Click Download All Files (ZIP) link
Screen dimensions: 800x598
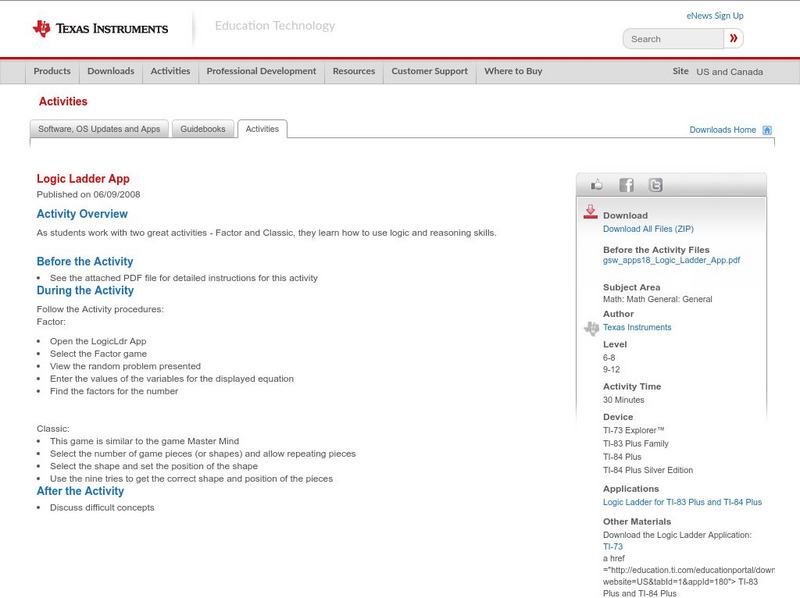click(x=648, y=229)
